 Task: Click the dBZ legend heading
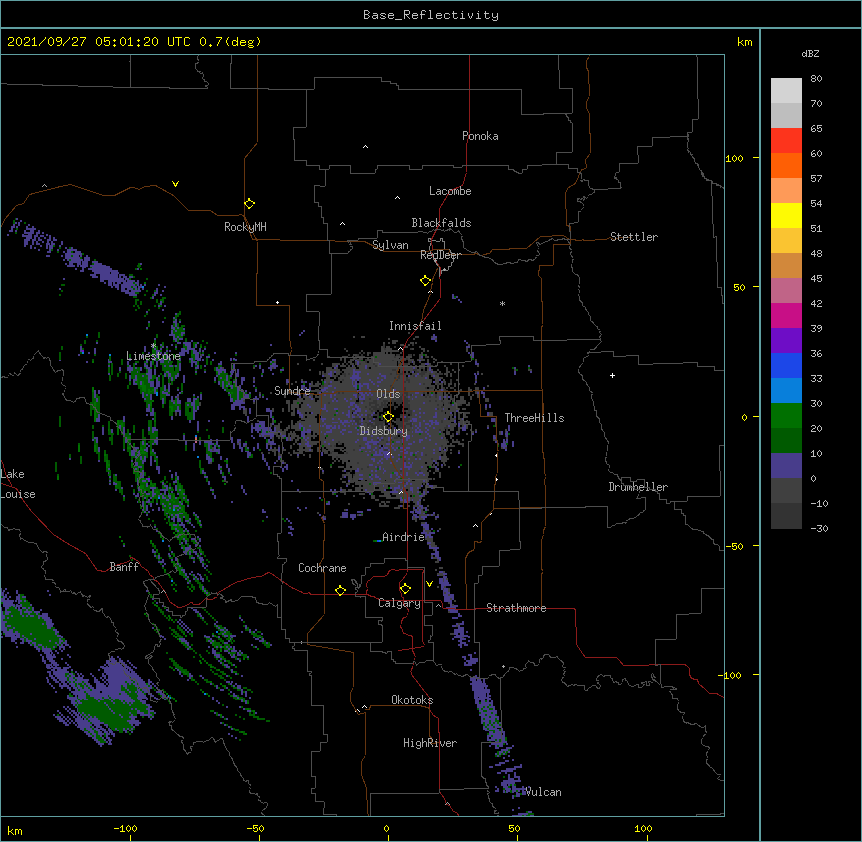coord(810,53)
